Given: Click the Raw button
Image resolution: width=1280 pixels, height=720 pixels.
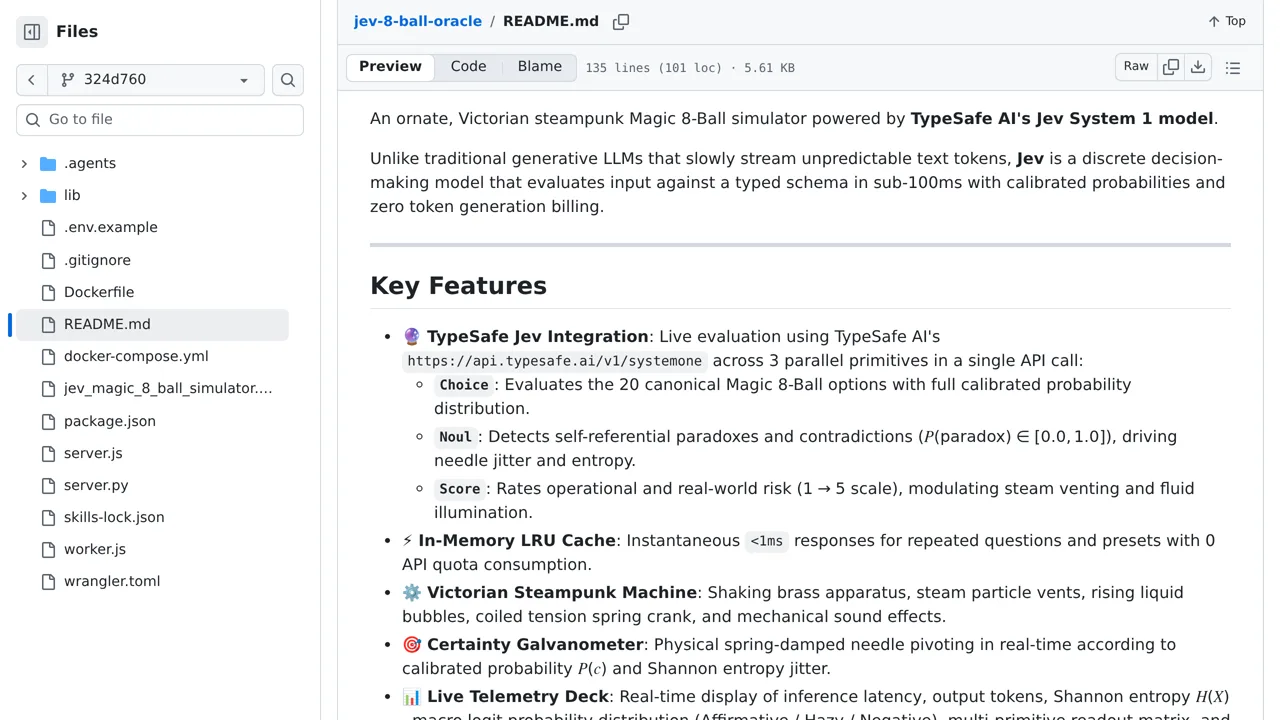Looking at the screenshot, I should pos(1136,67).
